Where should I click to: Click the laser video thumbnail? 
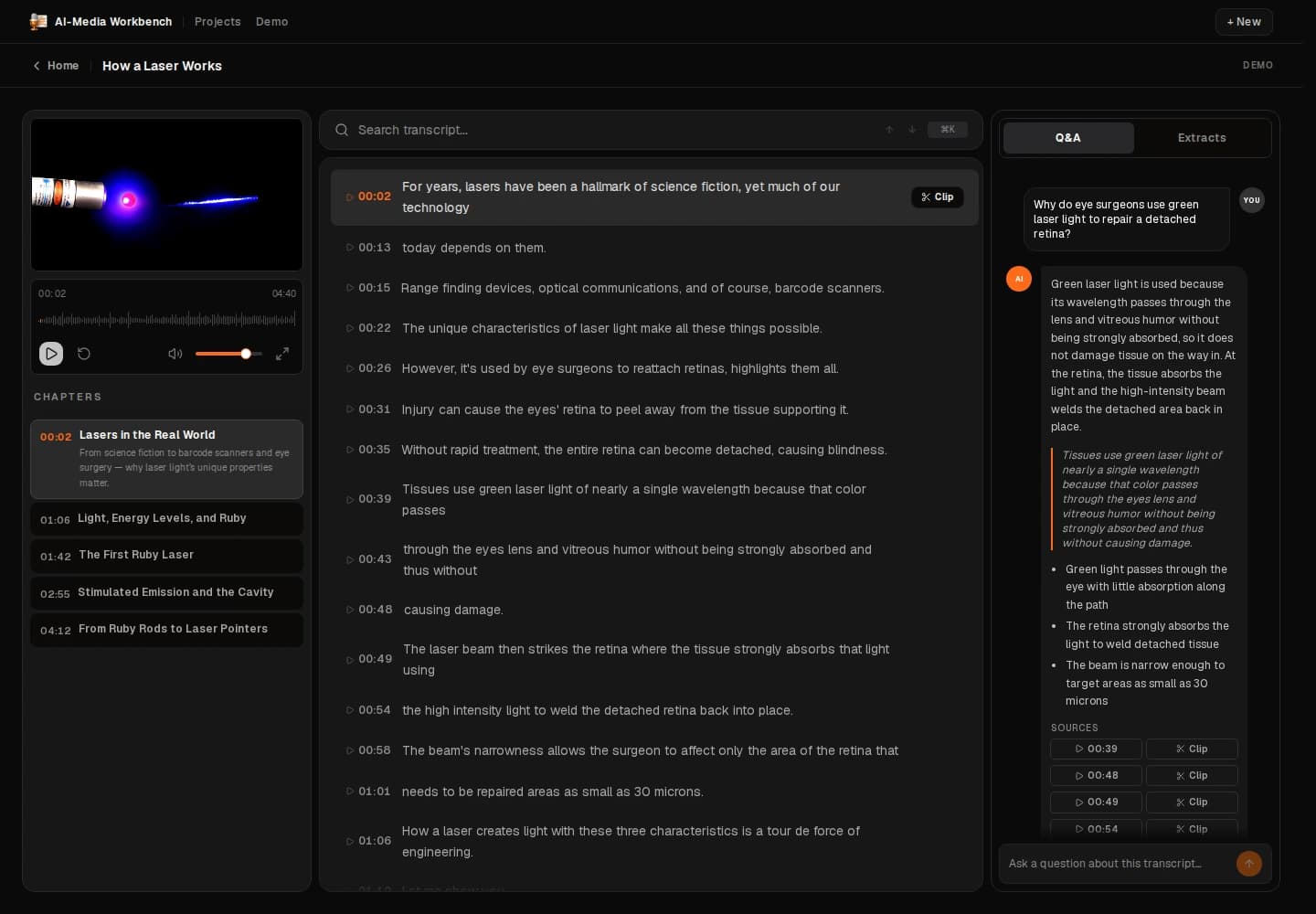pos(167,195)
